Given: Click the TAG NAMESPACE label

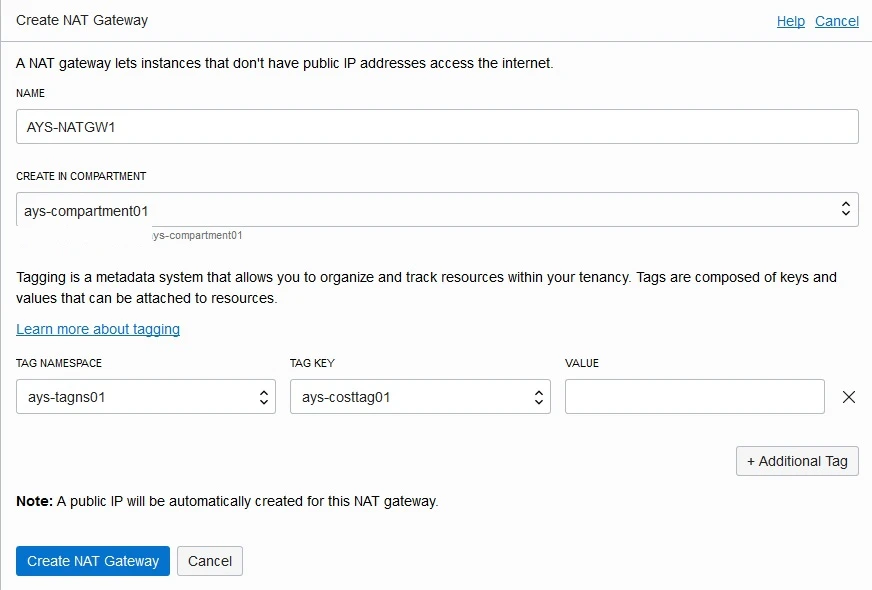Looking at the screenshot, I should 59,363.
